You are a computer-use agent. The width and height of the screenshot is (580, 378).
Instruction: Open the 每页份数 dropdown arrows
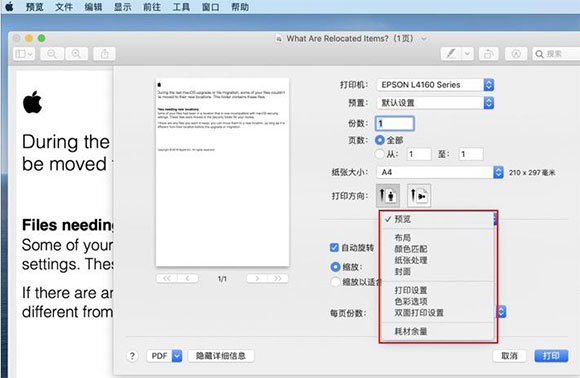point(501,312)
